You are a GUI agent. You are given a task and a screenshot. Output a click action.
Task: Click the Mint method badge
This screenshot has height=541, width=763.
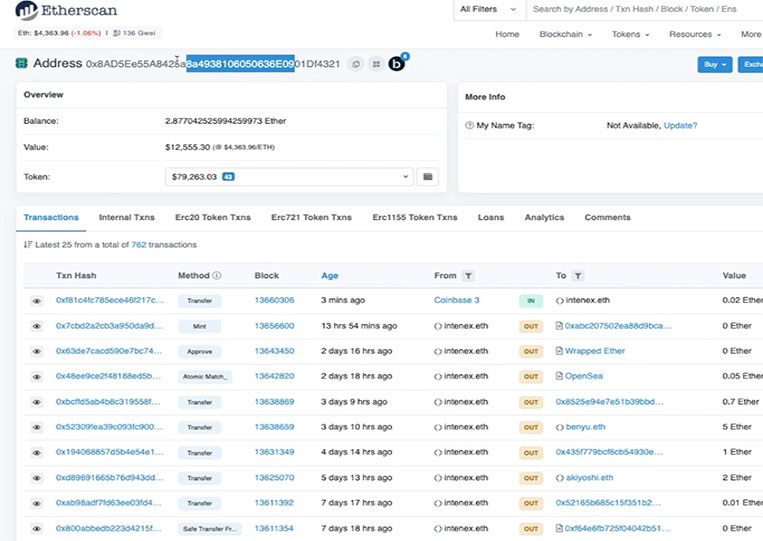pos(200,326)
